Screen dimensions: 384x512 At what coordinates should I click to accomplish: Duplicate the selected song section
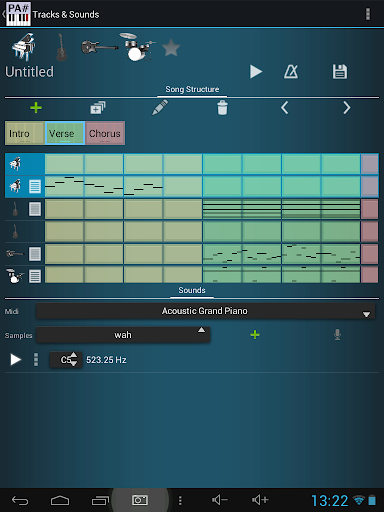pos(98,108)
